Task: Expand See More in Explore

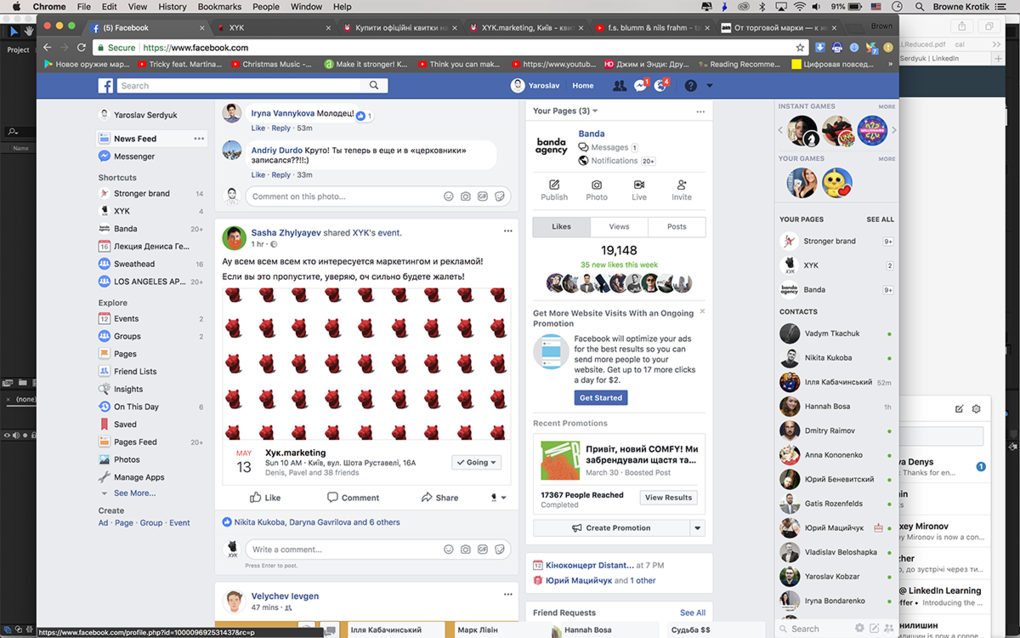Action: point(135,493)
